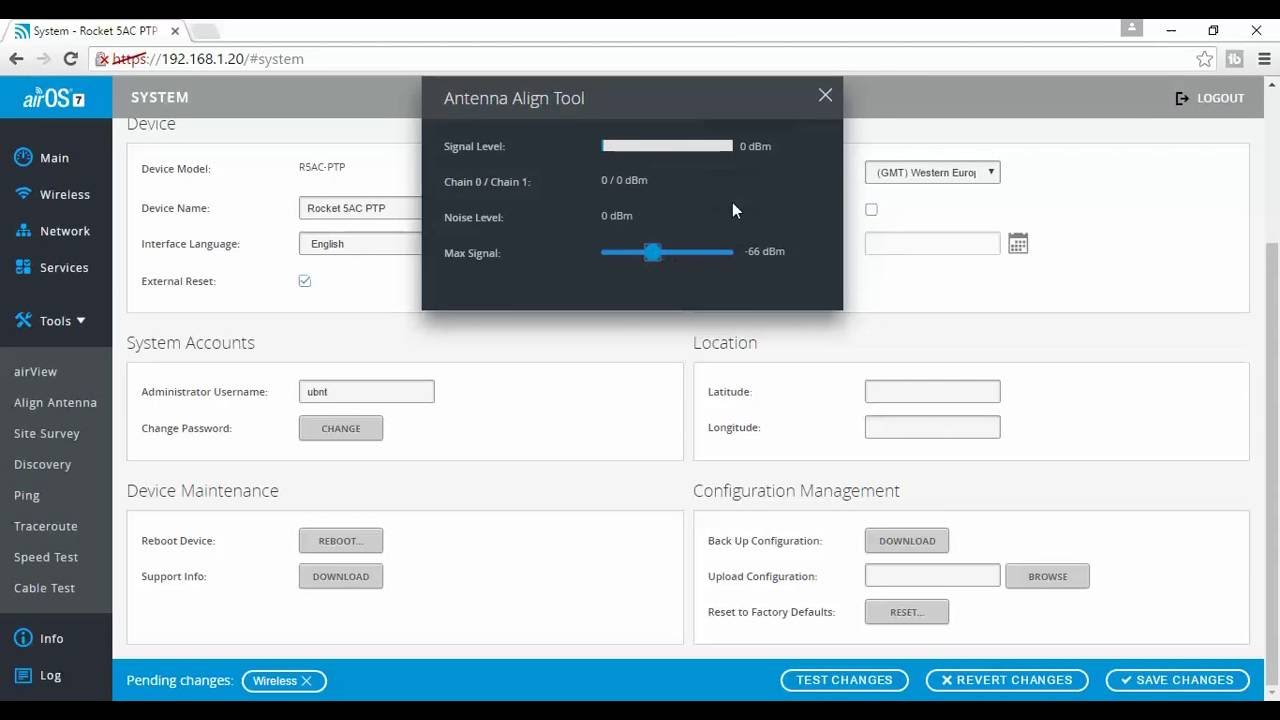The width and height of the screenshot is (1280, 720).
Task: Download Support Info file
Action: point(340,576)
